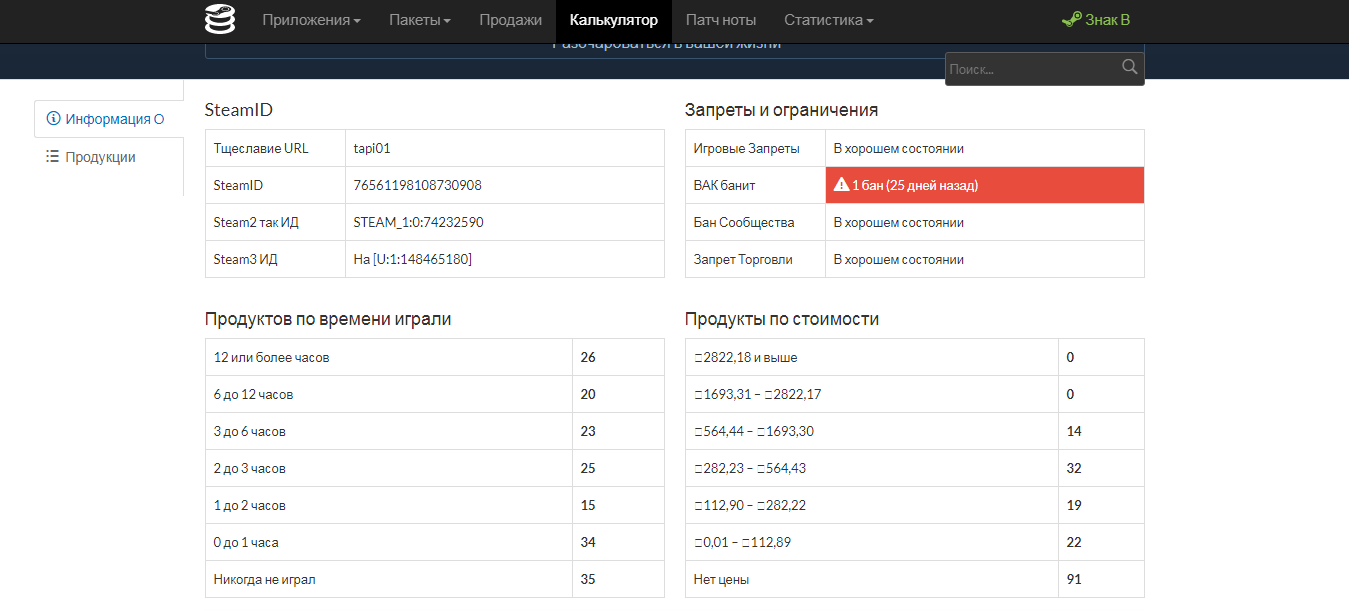Screen dimensions: 1349x611
Task: Select the value На [U:1:148465180]
Action: tap(413, 259)
